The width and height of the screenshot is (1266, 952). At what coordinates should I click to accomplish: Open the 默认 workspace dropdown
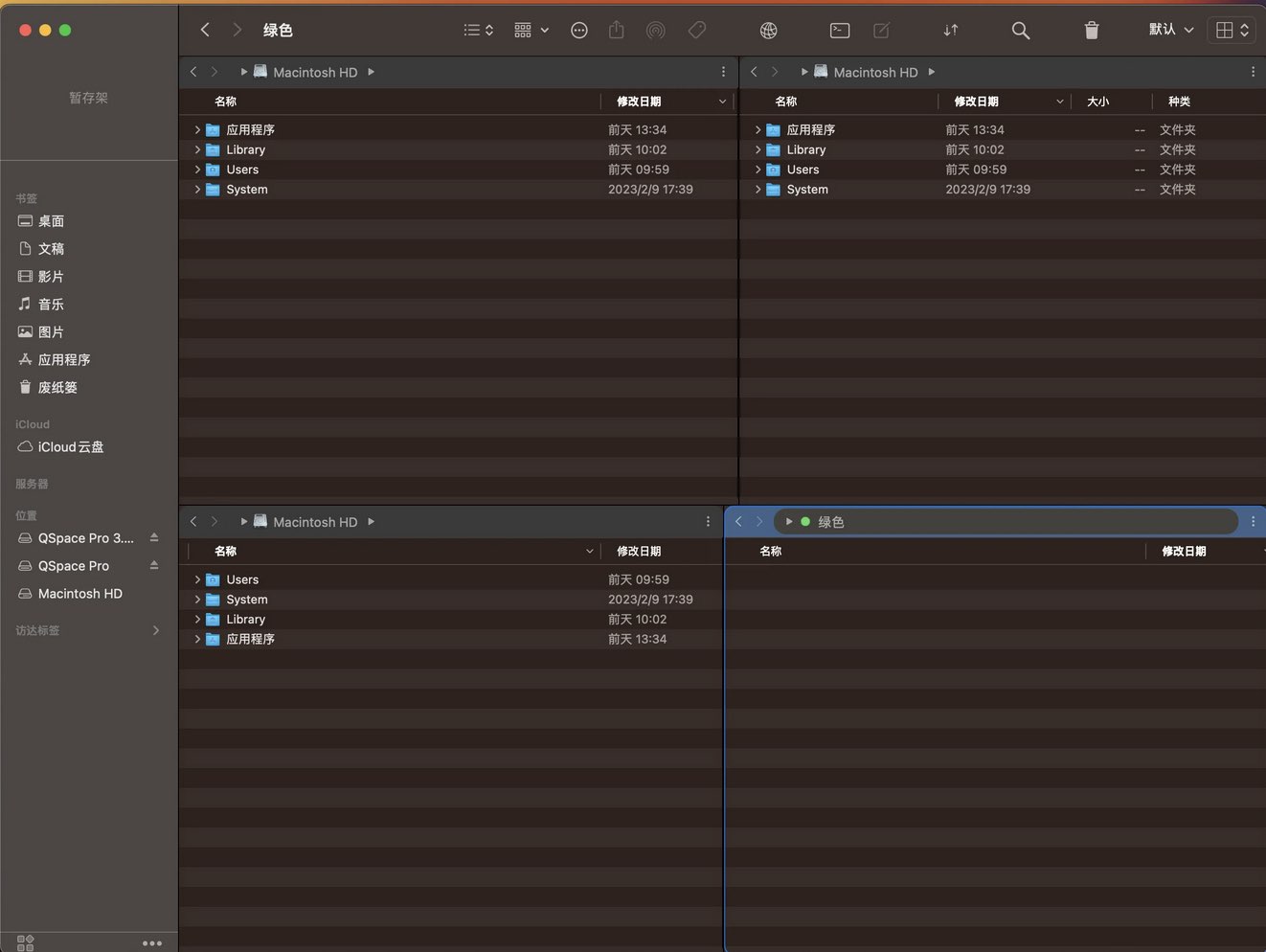(1171, 30)
